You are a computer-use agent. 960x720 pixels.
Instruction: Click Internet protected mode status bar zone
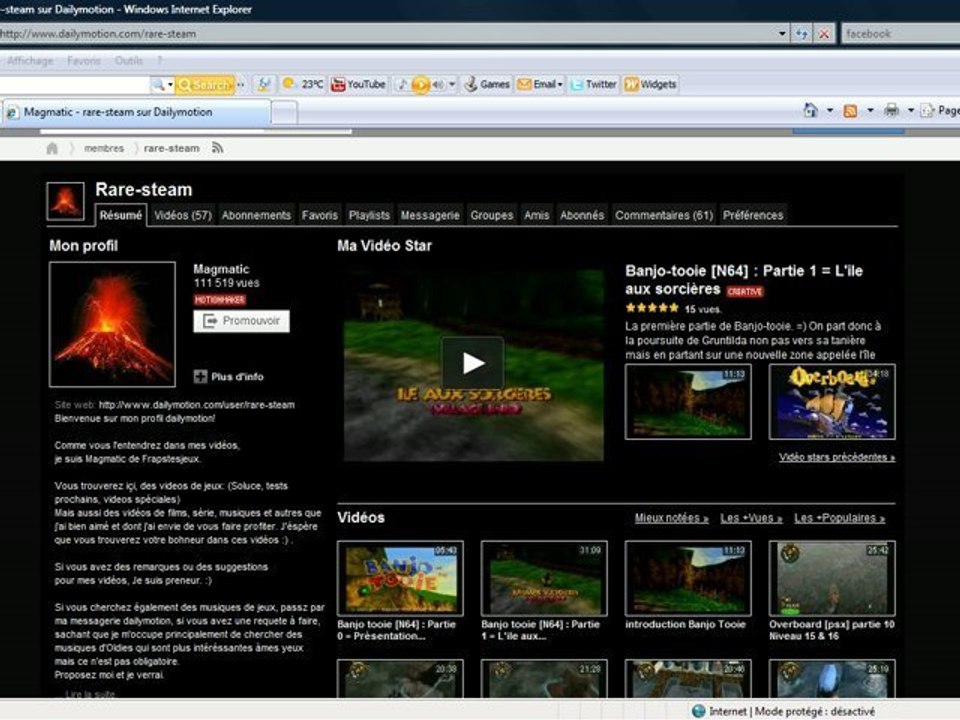click(783, 711)
